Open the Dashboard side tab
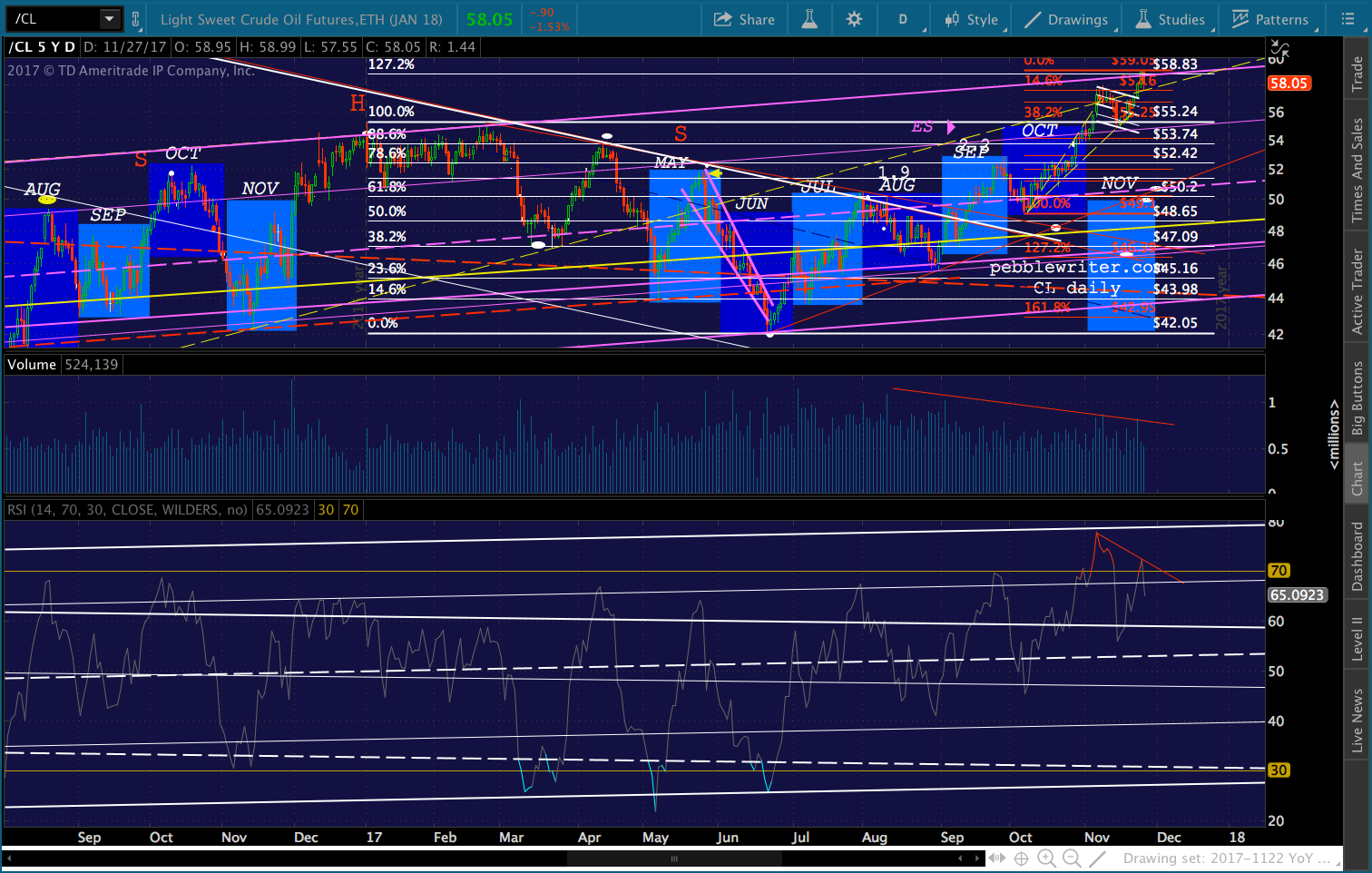 tap(1357, 556)
